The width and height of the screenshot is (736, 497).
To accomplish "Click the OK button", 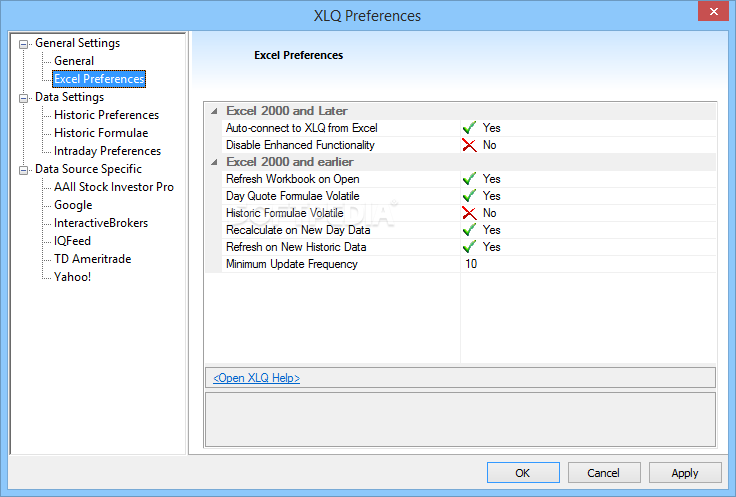I will click(x=523, y=473).
